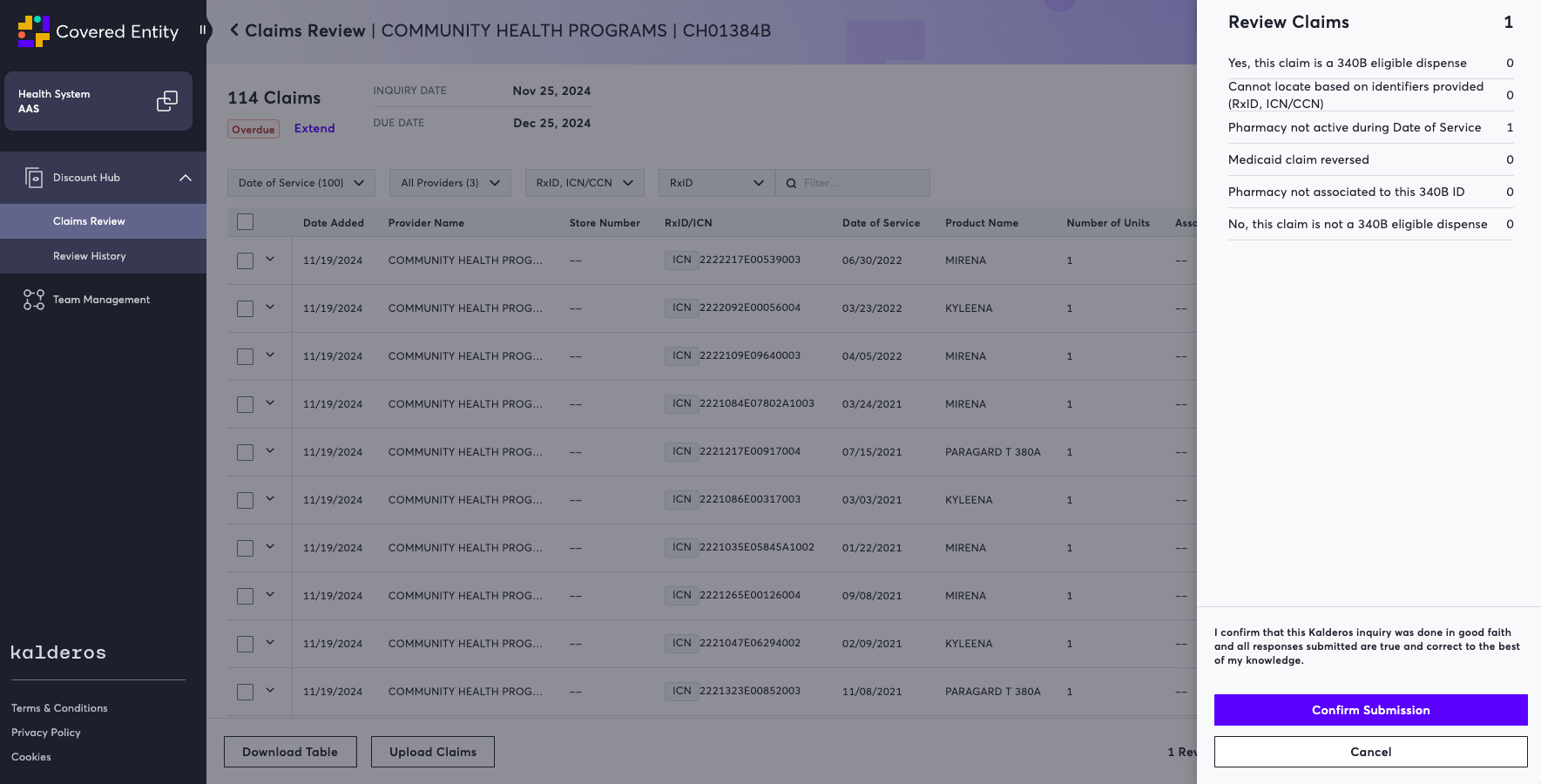Click 'Pharmacy not associated to this 340B ID'

point(1370,192)
